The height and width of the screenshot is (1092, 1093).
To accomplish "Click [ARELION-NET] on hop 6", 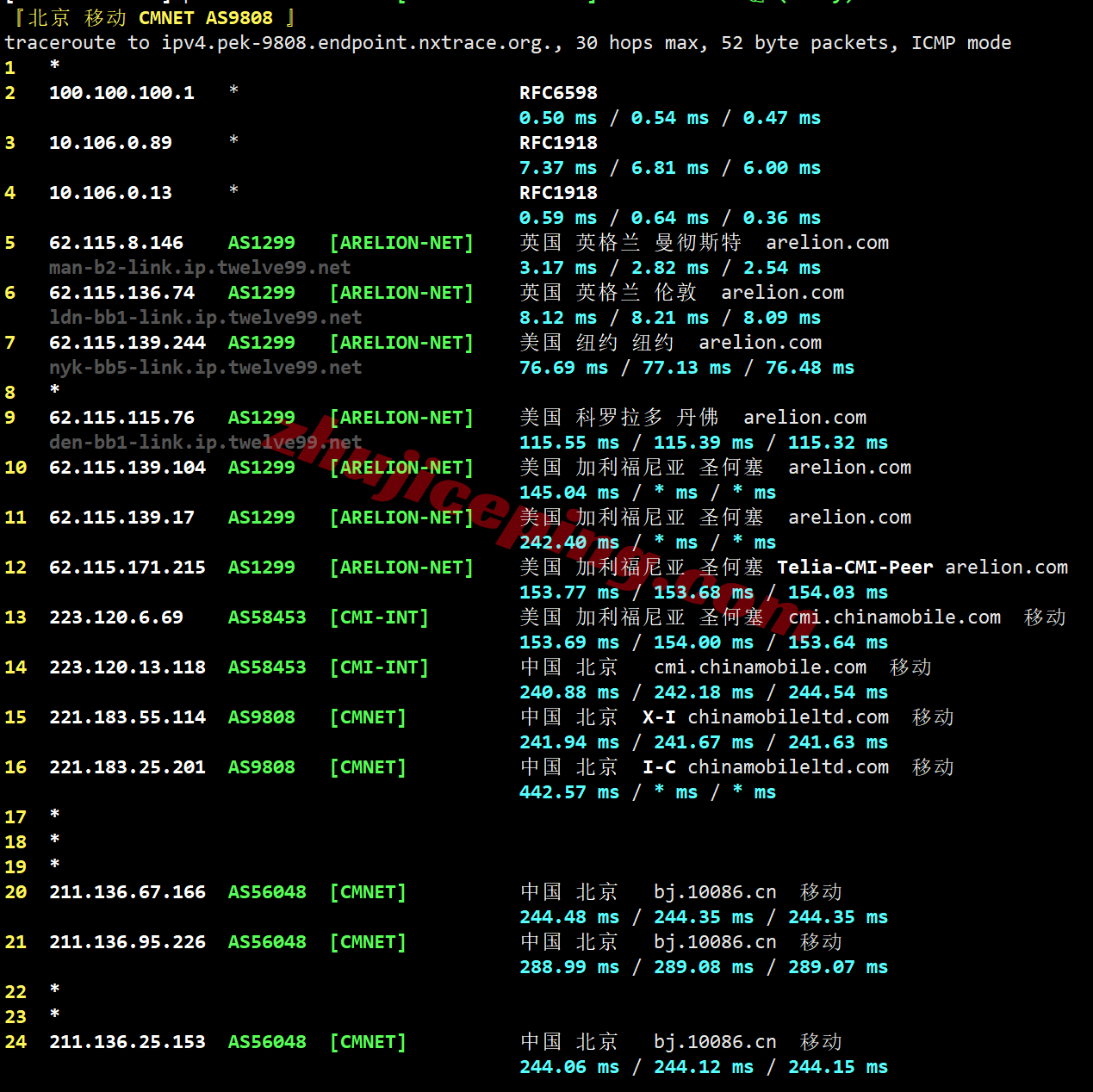I will (401, 293).
